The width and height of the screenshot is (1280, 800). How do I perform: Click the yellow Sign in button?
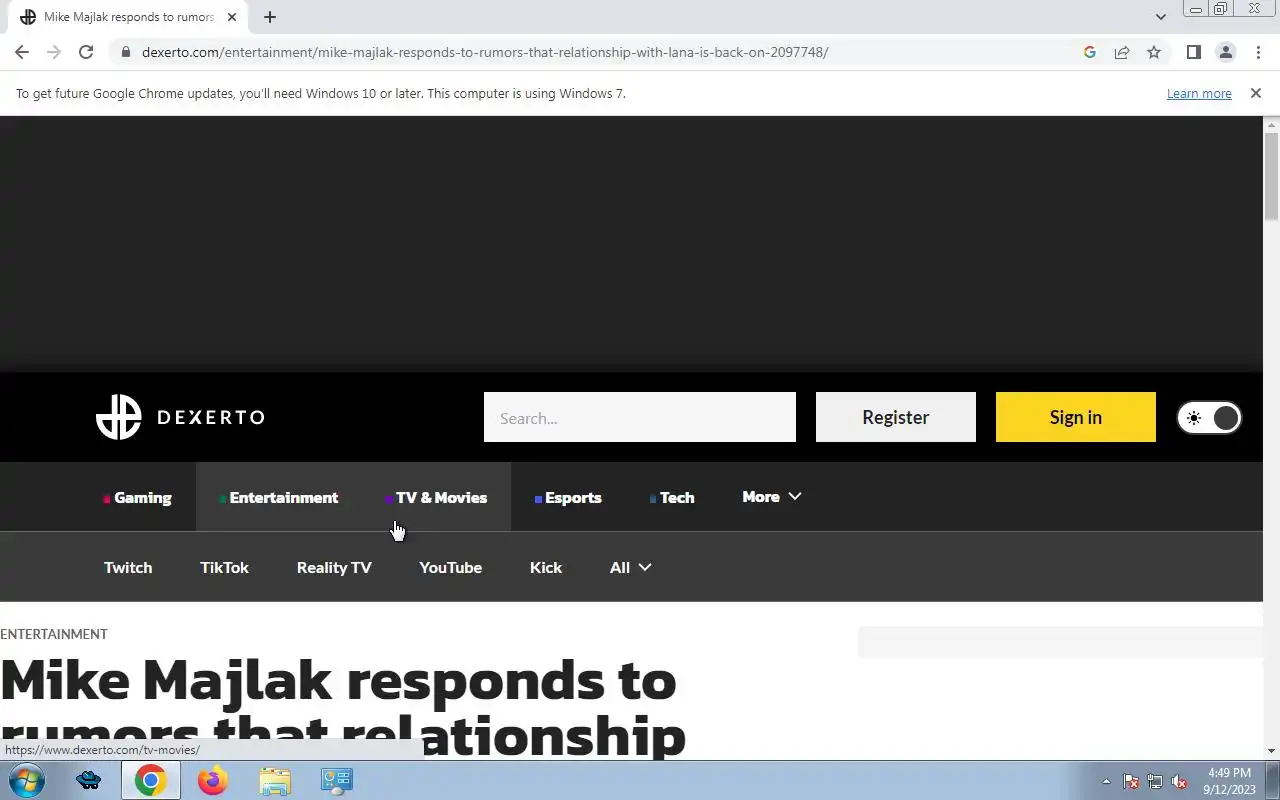[x=1076, y=417]
